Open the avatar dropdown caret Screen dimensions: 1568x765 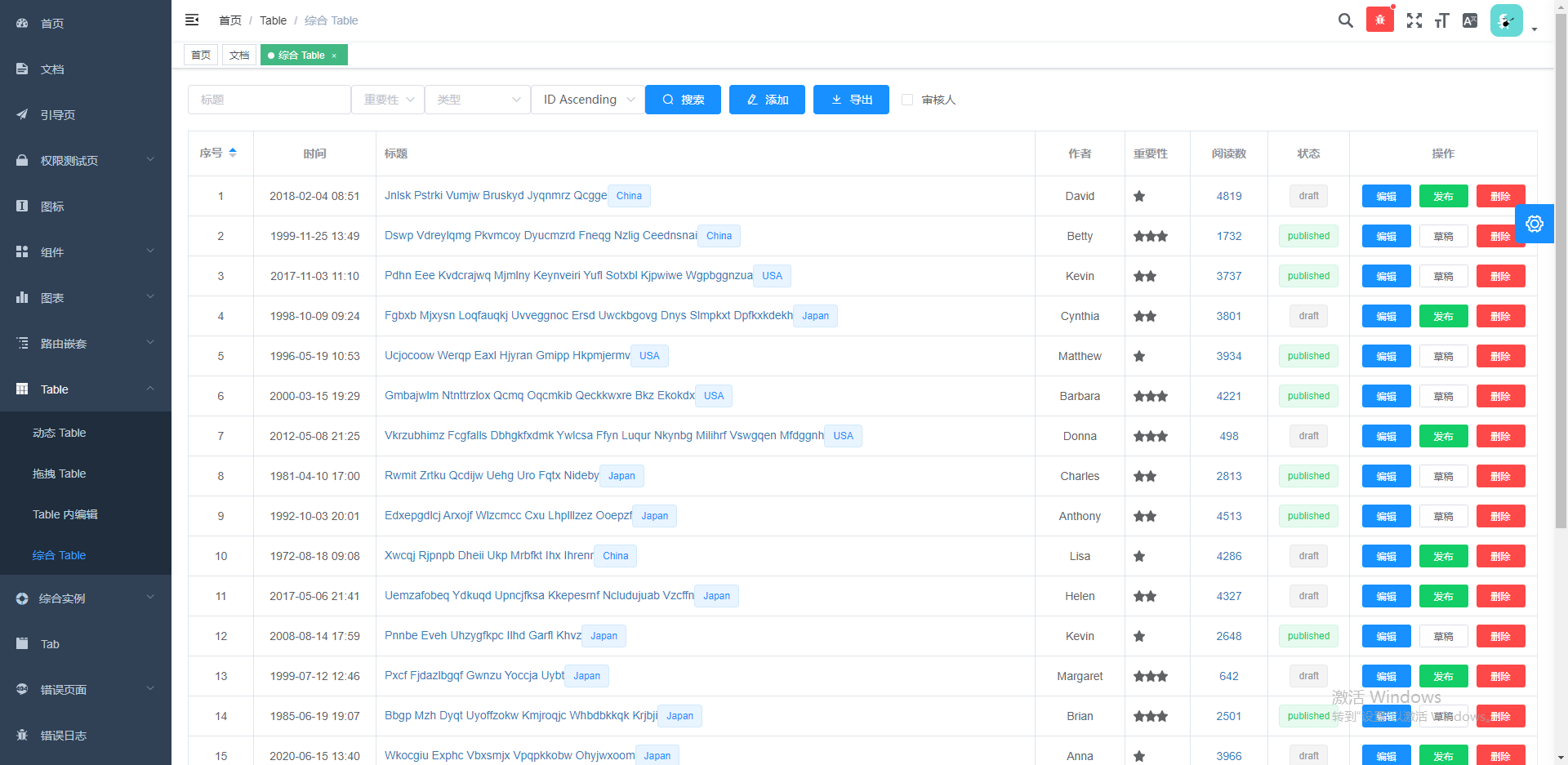(x=1535, y=29)
